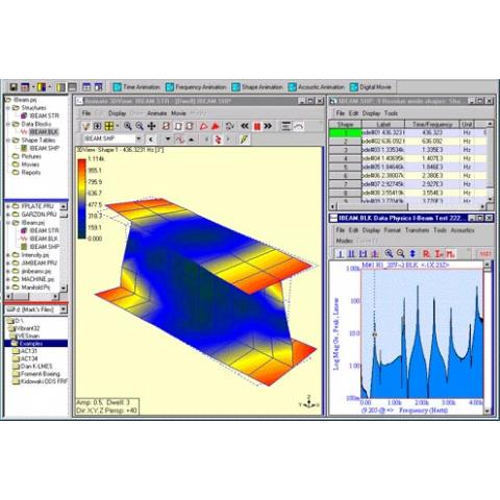Expand the FPLATE.PRJ project in the file list
This screenshot has width=500, height=500.
pos(8,206)
